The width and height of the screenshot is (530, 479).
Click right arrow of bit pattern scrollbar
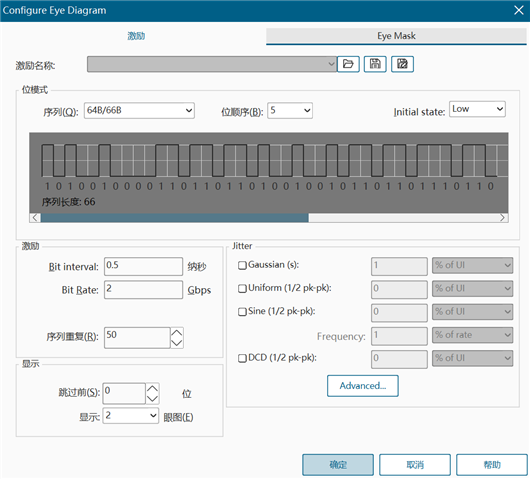pos(503,218)
